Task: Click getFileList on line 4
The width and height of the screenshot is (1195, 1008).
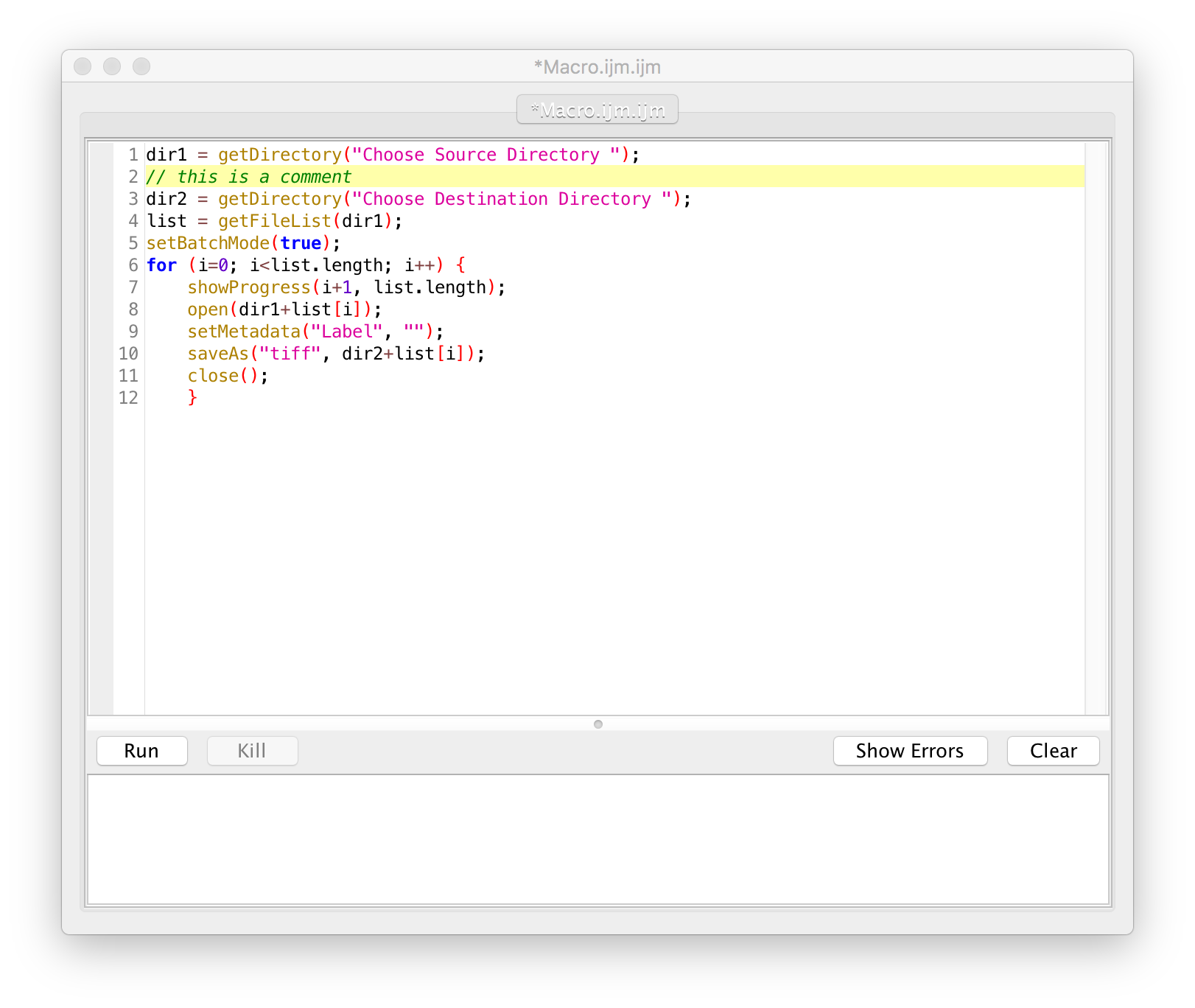Action: 274,221
